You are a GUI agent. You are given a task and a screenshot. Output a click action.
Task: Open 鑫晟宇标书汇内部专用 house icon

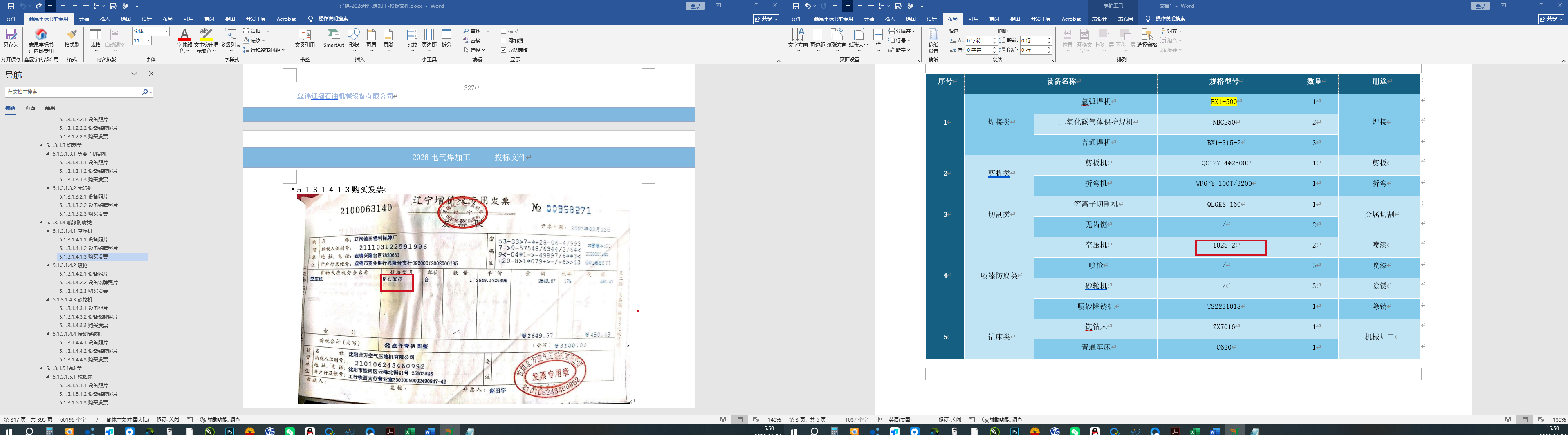pos(41,35)
